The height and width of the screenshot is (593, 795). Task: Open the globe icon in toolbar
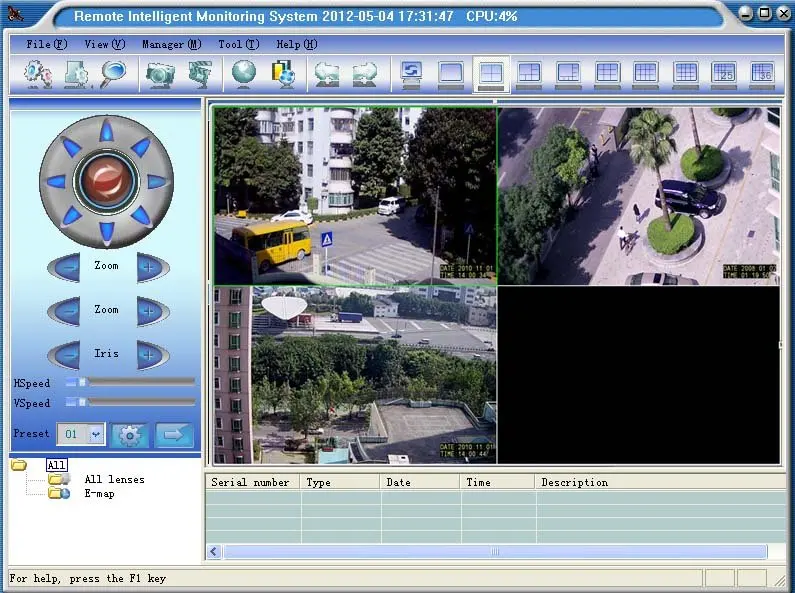pyautogui.click(x=244, y=74)
